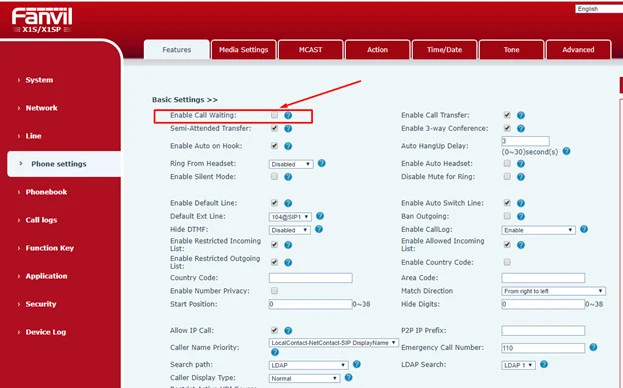623x388 pixels.
Task: Check Enable Silent Mode checkbox
Action: [x=274, y=176]
